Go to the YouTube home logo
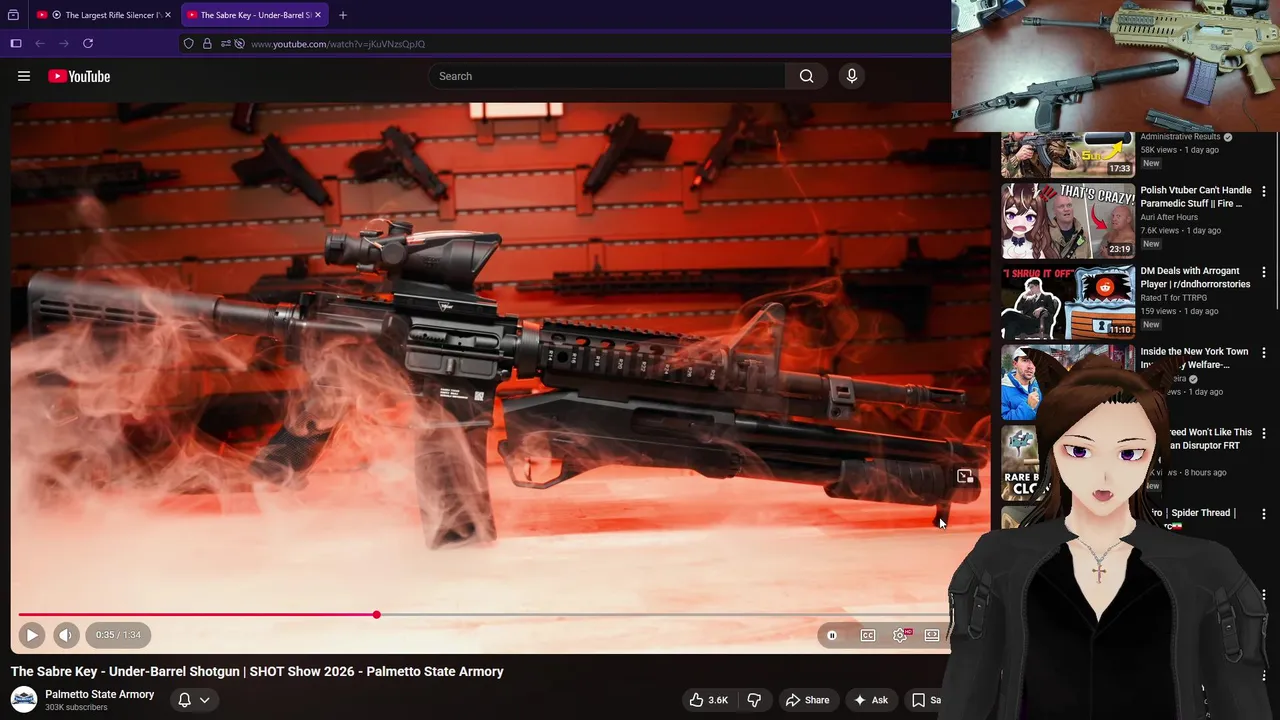 coord(79,76)
